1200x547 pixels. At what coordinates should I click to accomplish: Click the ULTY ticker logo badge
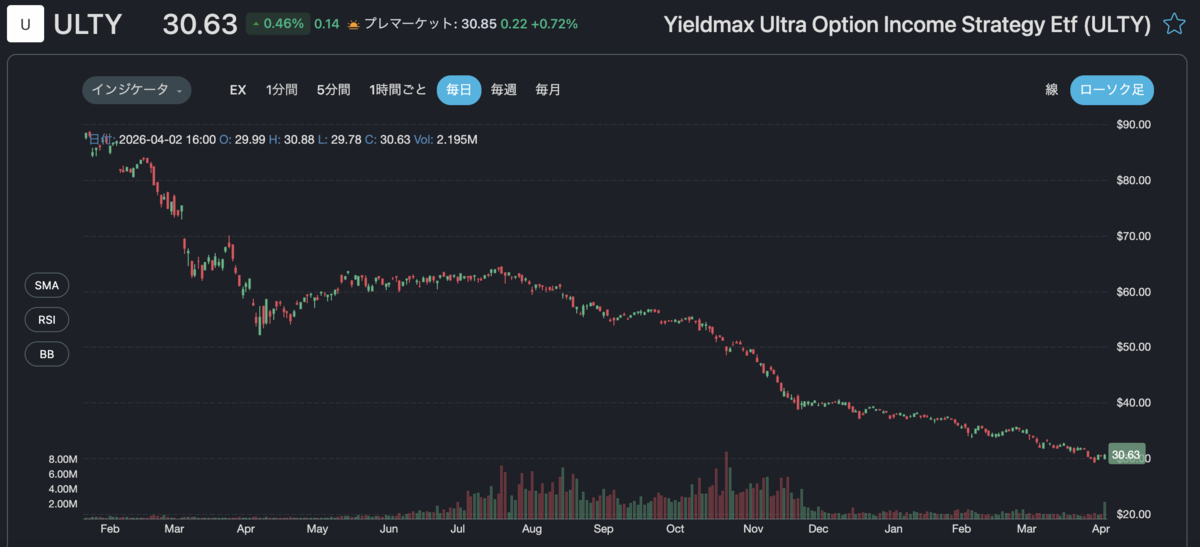[x=25, y=24]
